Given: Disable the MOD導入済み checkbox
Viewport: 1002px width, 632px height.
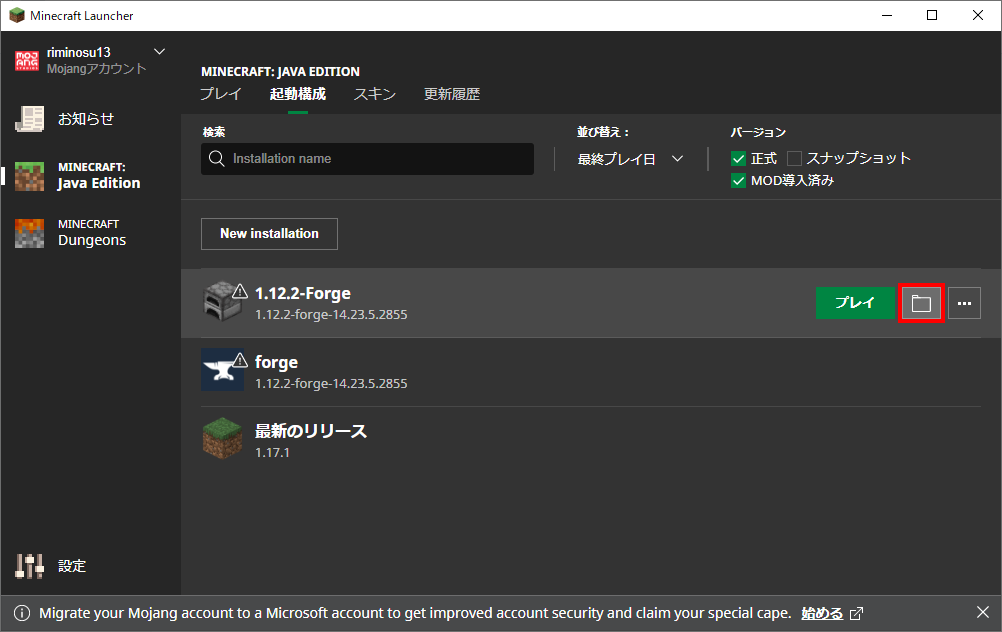Looking at the screenshot, I should coord(737,179).
